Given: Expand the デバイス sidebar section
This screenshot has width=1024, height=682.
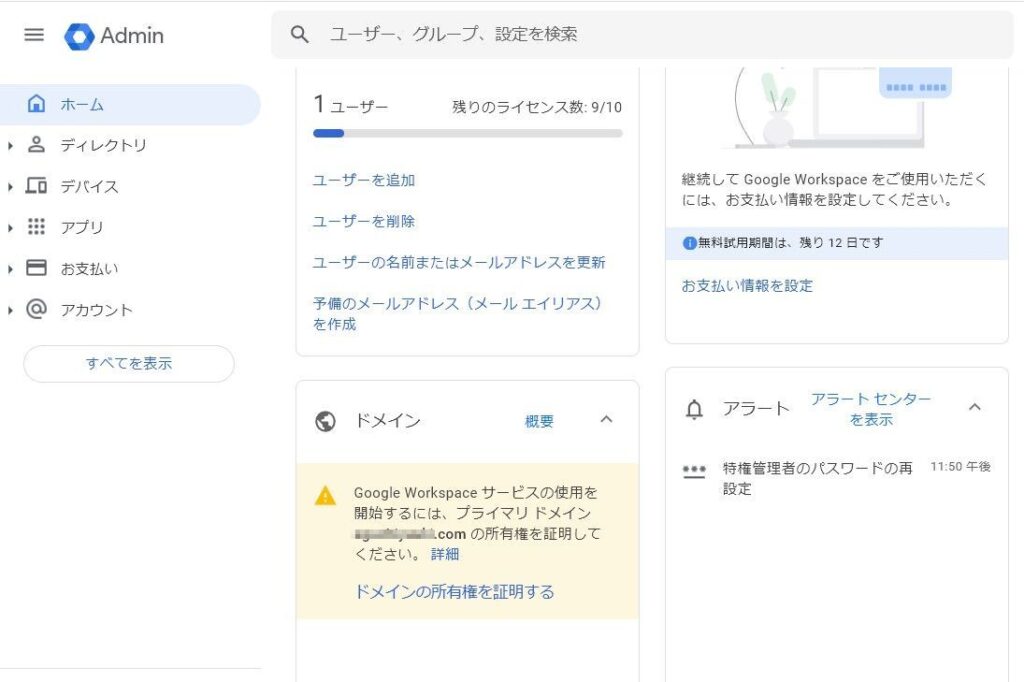Looking at the screenshot, I should click(10, 187).
